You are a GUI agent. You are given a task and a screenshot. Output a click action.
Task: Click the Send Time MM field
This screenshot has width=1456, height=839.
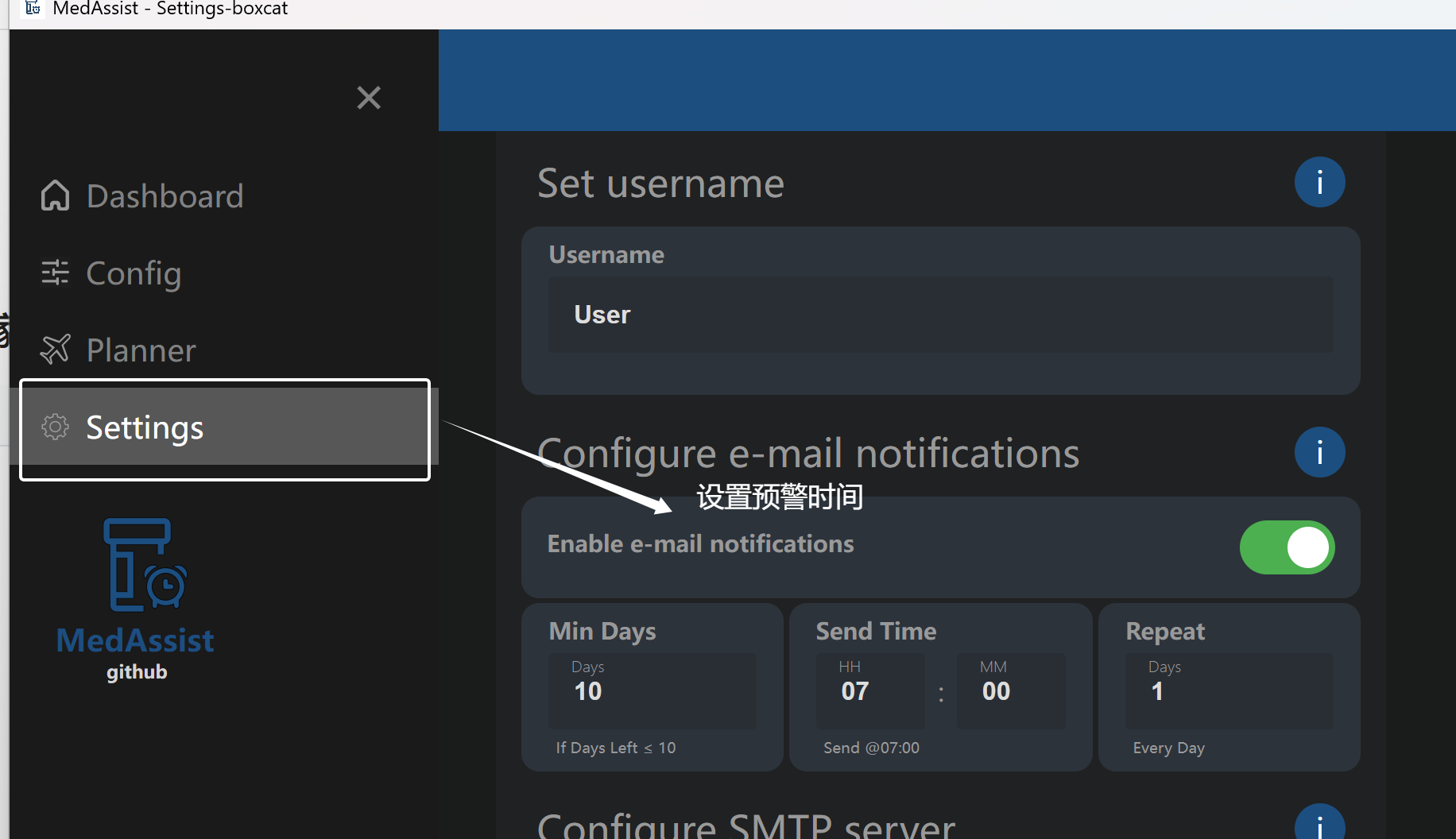[x=1011, y=690]
